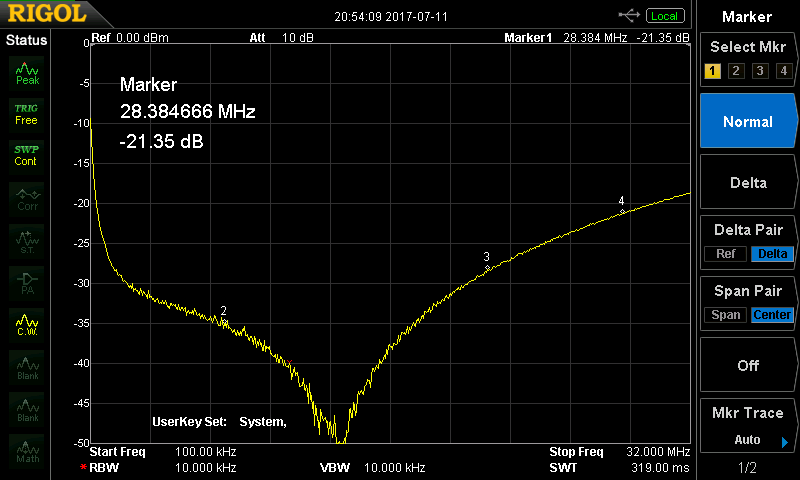Select marker 3 in Select Mkr

[x=760, y=71]
